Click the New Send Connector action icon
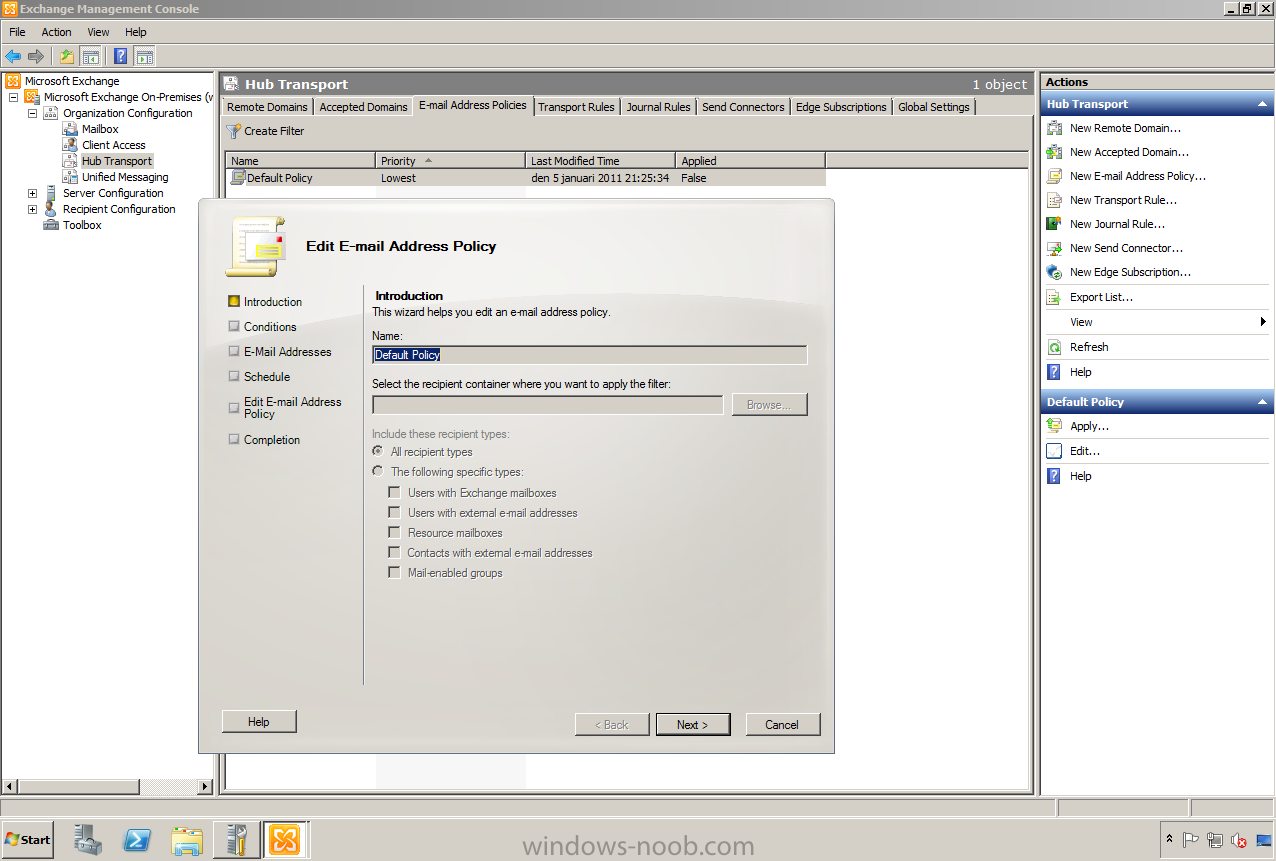Screen dimensions: 1276x861 pyautogui.click(x=1054, y=248)
